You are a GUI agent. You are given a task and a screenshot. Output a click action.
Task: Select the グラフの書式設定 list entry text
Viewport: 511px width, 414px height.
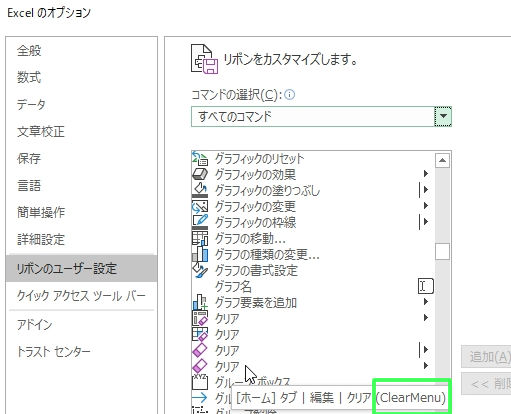click(x=256, y=270)
